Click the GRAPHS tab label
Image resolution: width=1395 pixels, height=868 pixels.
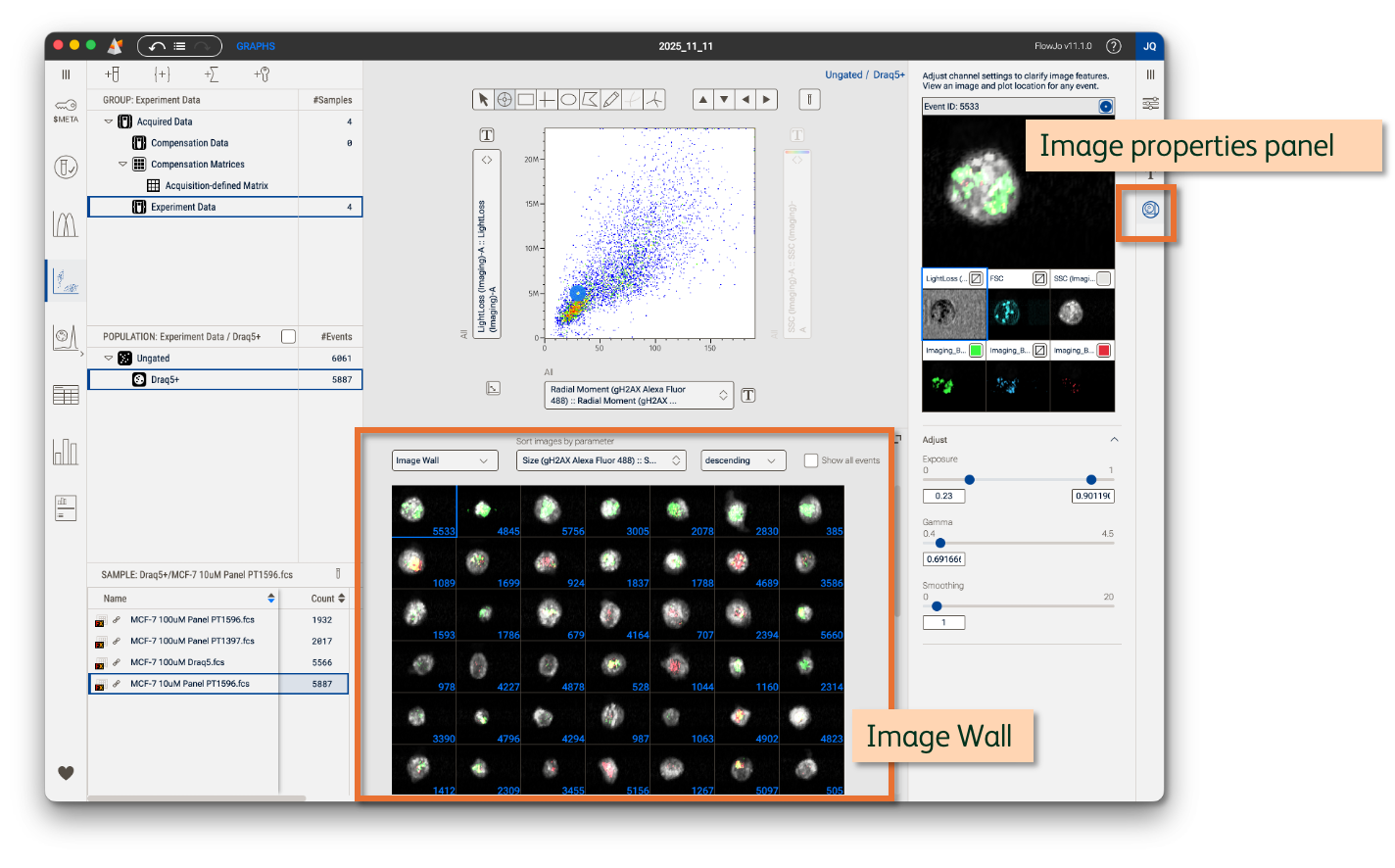coord(256,46)
